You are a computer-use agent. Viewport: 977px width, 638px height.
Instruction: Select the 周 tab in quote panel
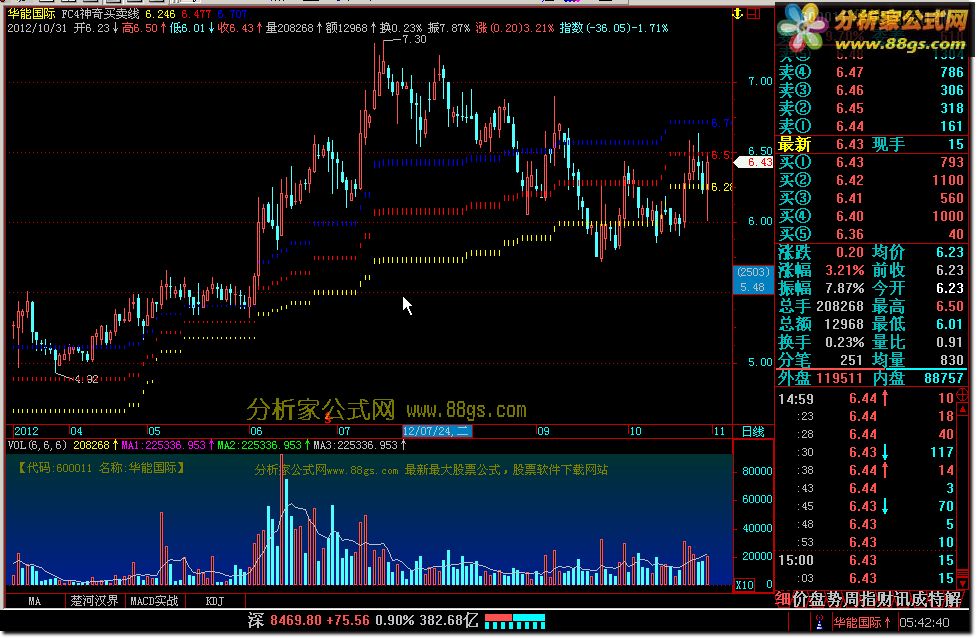coord(851,599)
